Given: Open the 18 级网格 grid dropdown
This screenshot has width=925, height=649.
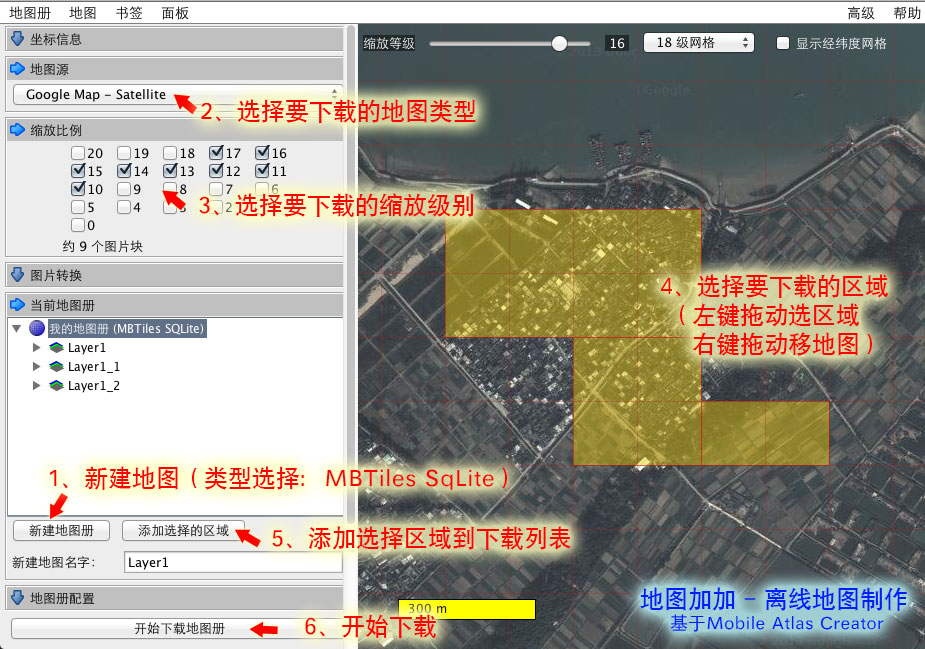Looking at the screenshot, I should point(698,42).
